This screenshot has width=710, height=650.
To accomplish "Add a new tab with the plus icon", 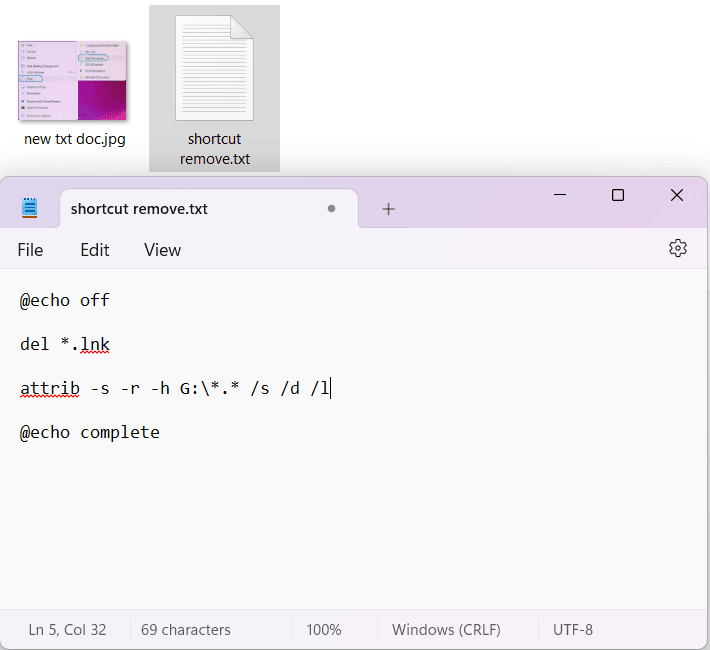I will [x=389, y=209].
